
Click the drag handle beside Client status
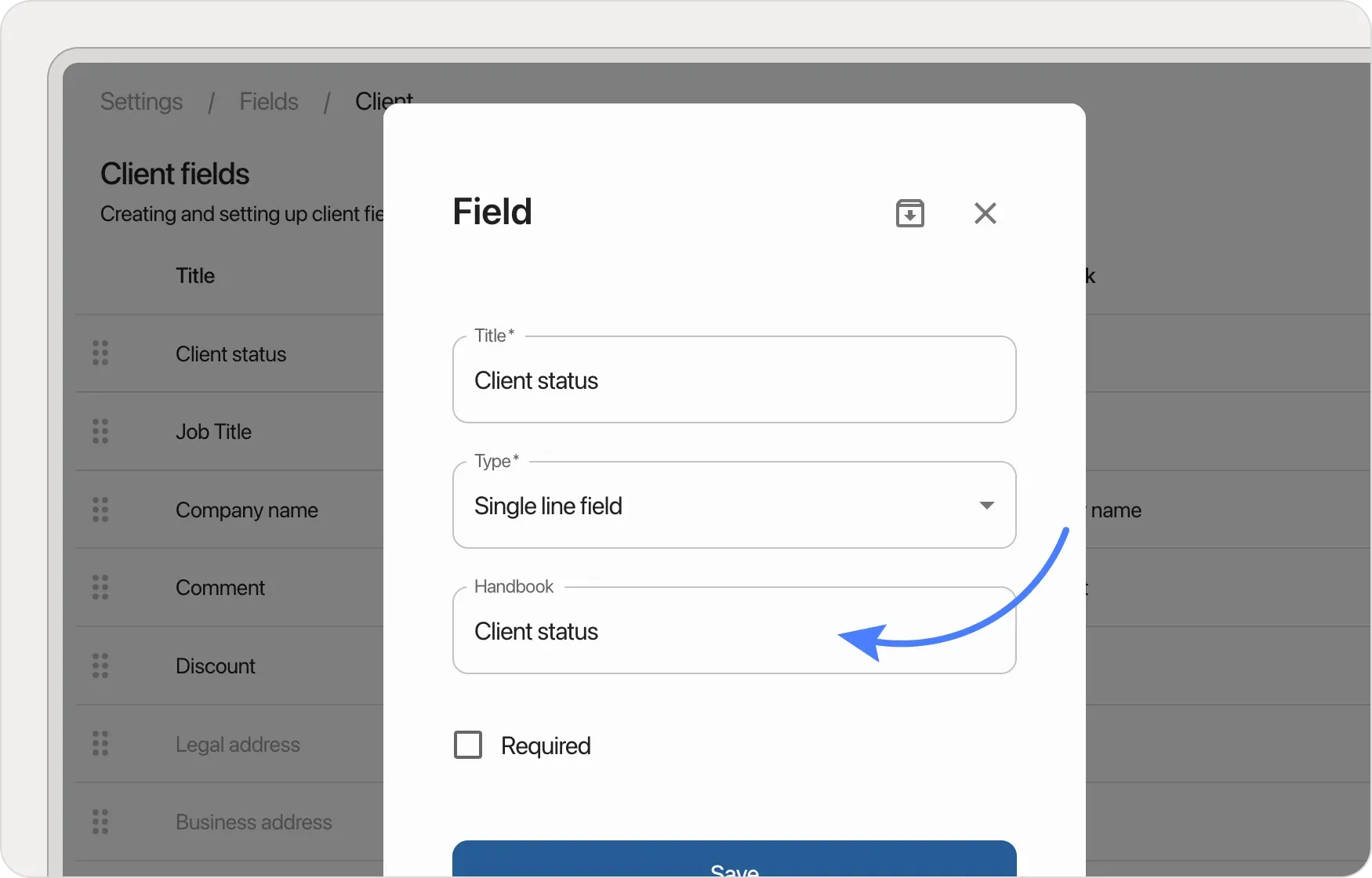[100, 354]
